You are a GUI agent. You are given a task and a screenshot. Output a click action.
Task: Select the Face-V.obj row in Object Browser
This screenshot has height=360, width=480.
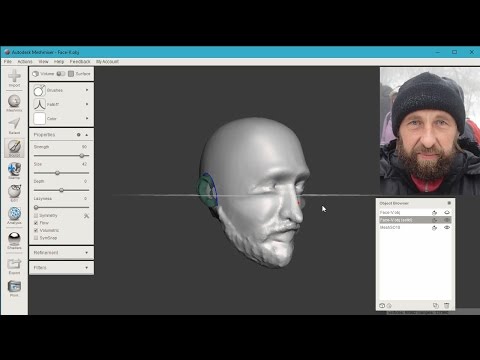tap(415, 212)
